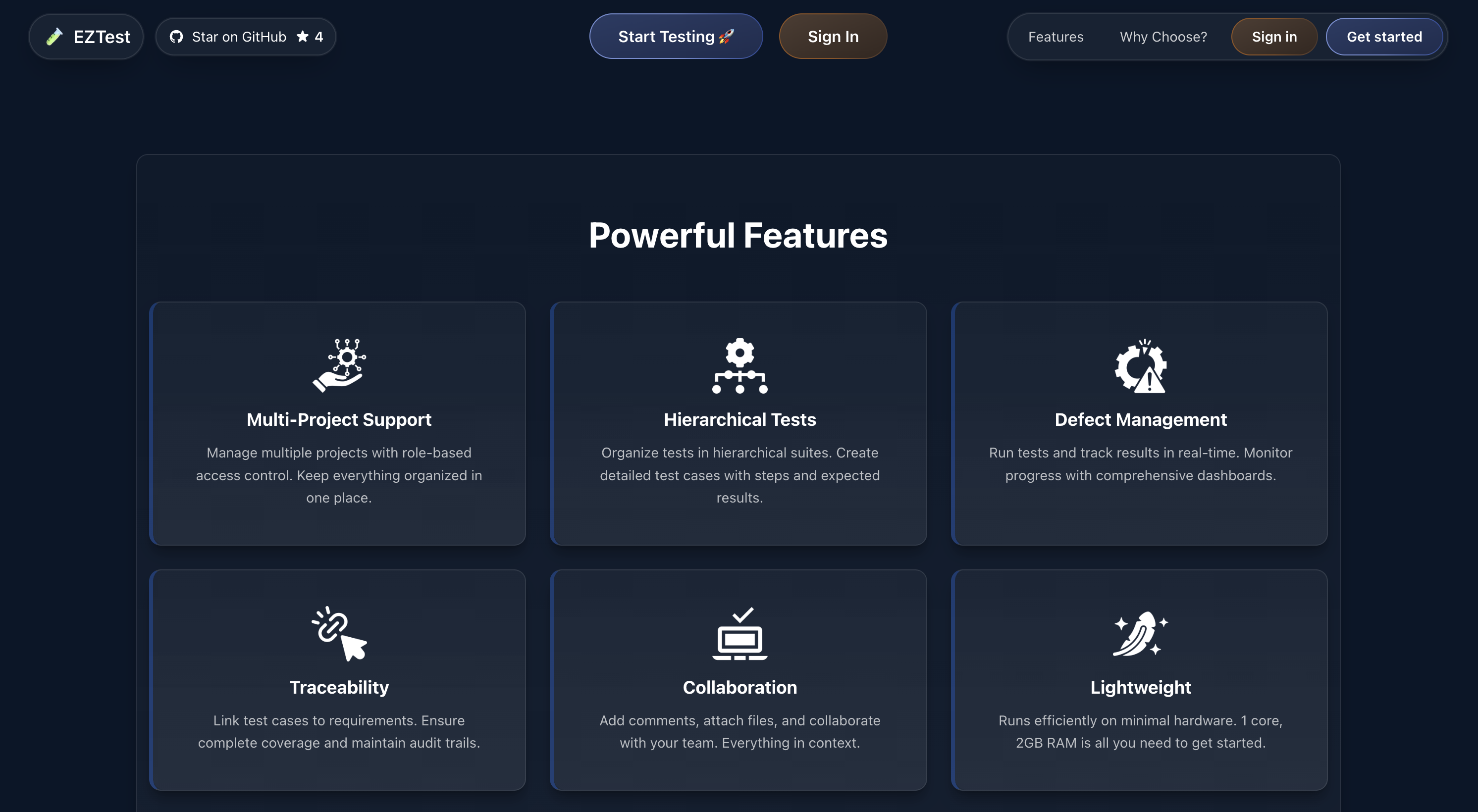
Task: Click the Start Testing button
Action: coord(675,36)
